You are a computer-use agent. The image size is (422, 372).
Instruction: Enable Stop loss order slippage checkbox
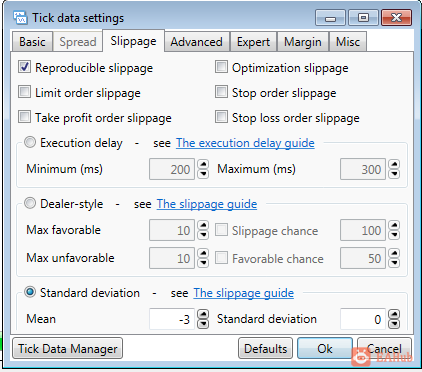coord(221,117)
